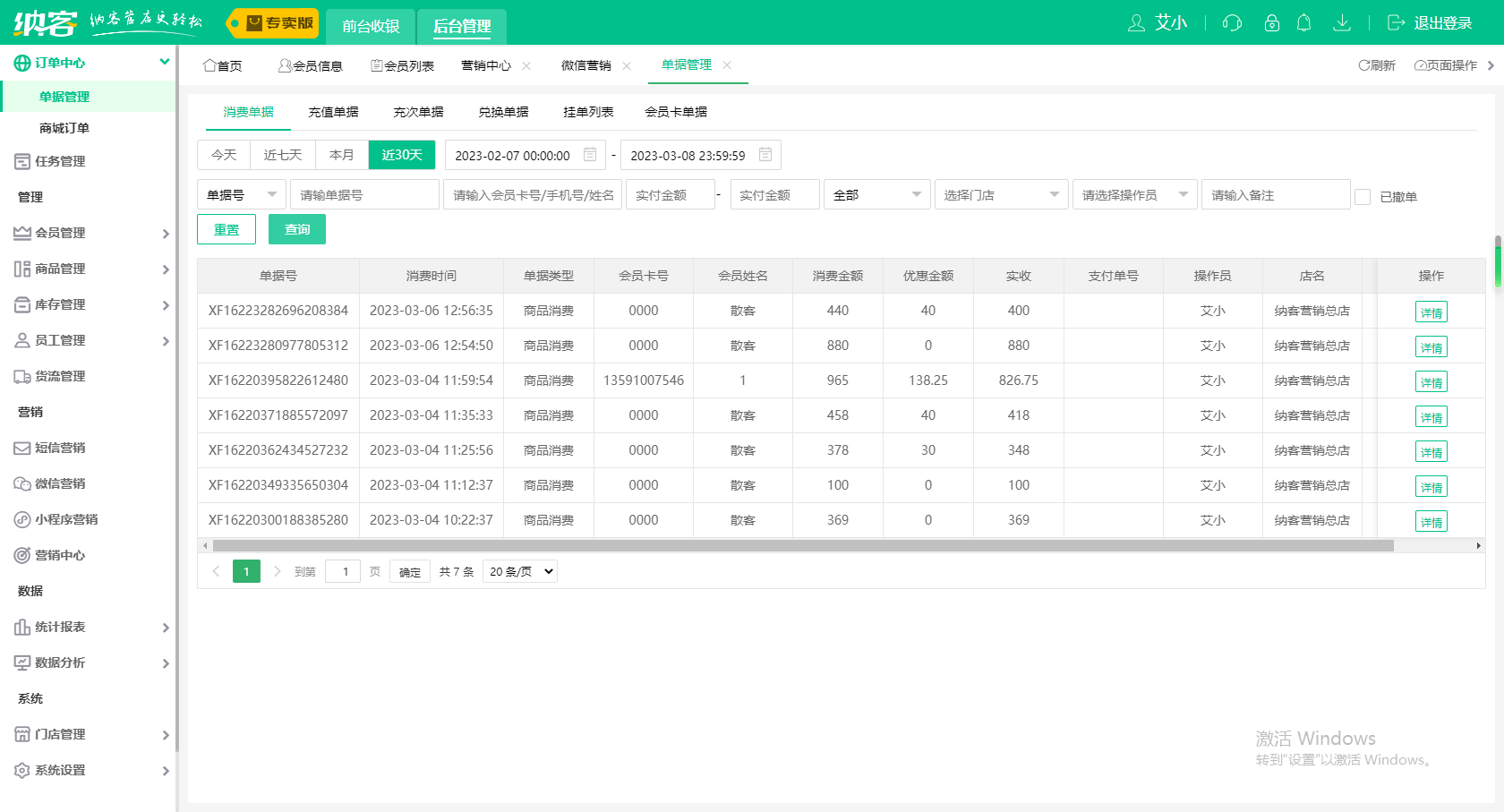Open calendar picker on start date field
This screenshot has height=812, width=1504.
588,154
